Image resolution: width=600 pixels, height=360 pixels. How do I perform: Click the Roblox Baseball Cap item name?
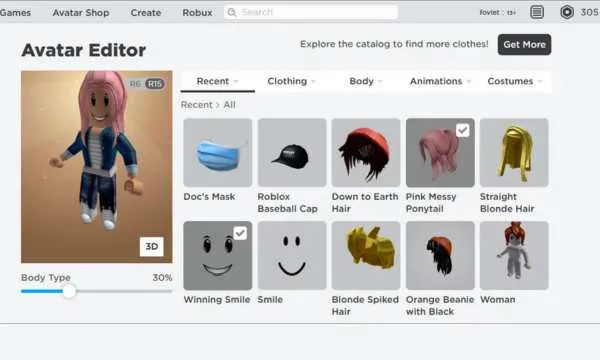(x=287, y=202)
